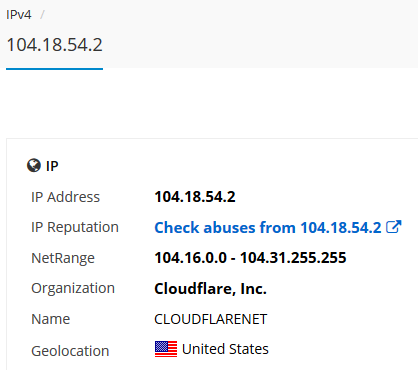Click the CLOUDFLARENET name value

pyautogui.click(x=211, y=319)
